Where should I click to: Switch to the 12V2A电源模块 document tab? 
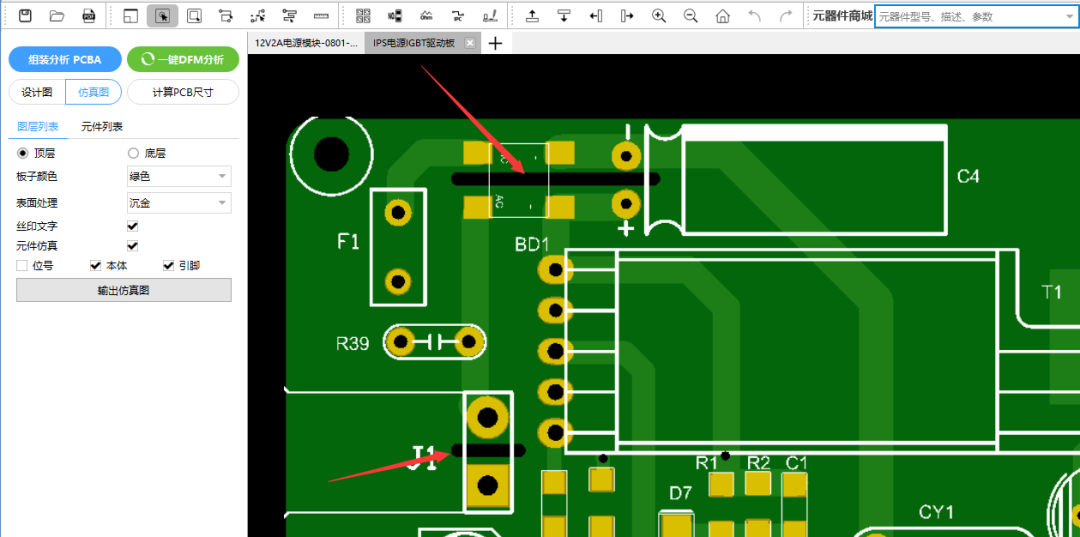pos(307,43)
